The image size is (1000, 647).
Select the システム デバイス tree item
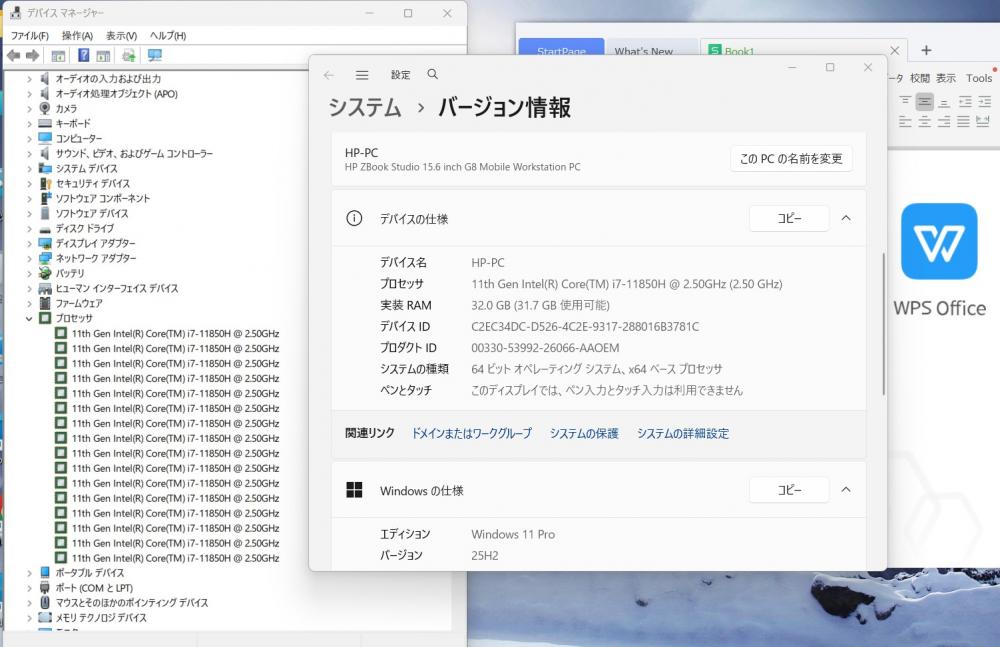click(x=86, y=168)
